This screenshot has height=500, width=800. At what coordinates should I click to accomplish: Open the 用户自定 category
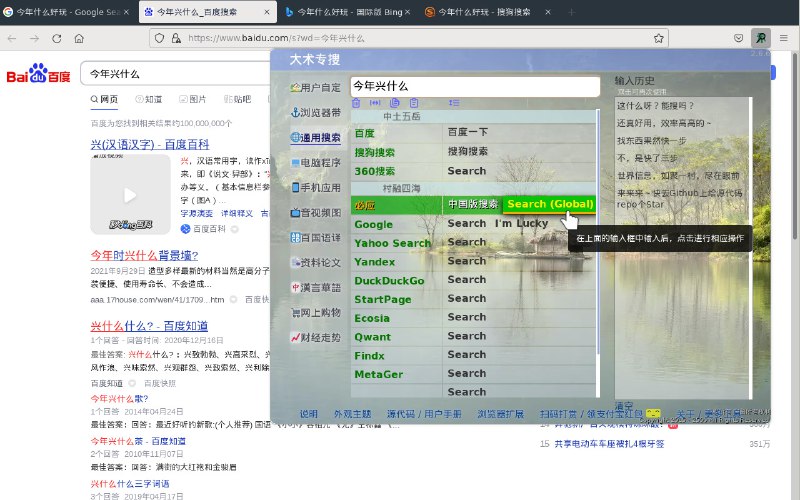tap(315, 88)
